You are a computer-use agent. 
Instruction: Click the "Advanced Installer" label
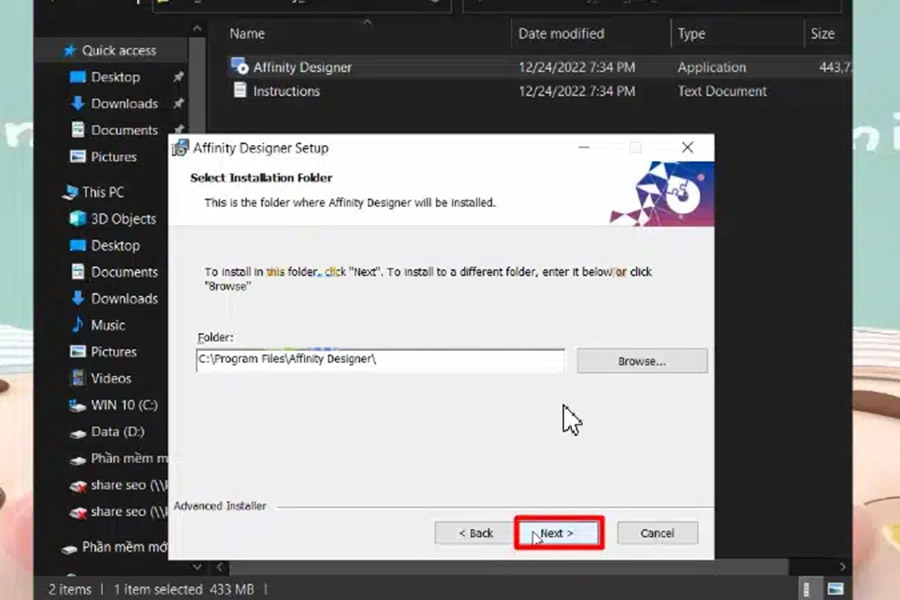pyautogui.click(x=220, y=506)
